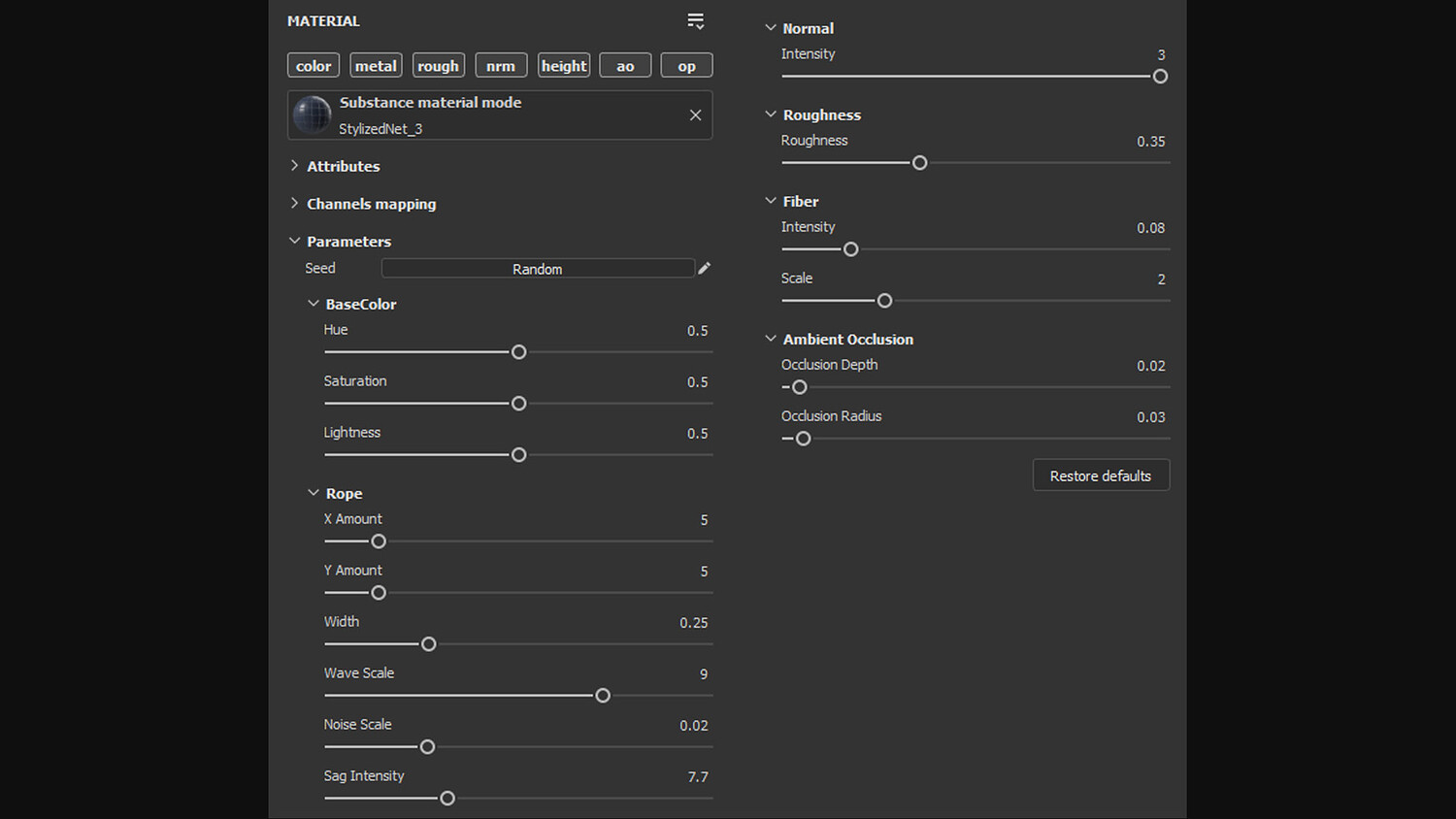Toggle the op opacity channel button
The width and height of the screenshot is (1456, 819).
point(686,66)
